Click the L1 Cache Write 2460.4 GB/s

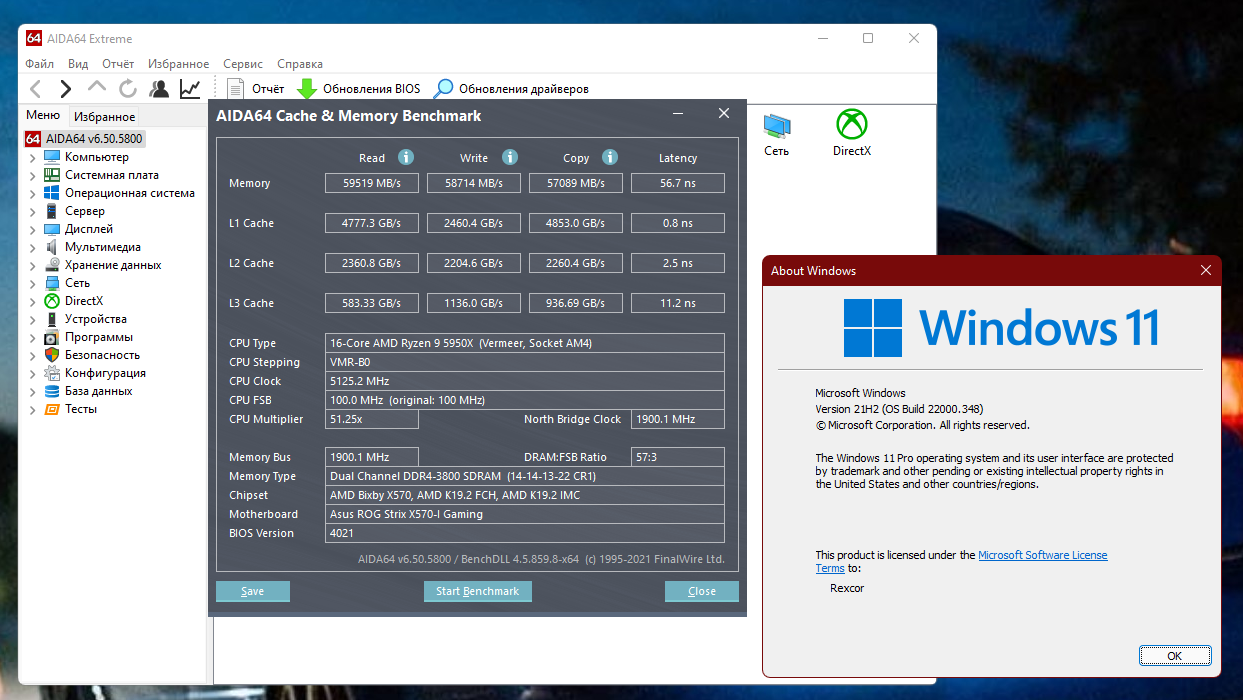pos(474,223)
